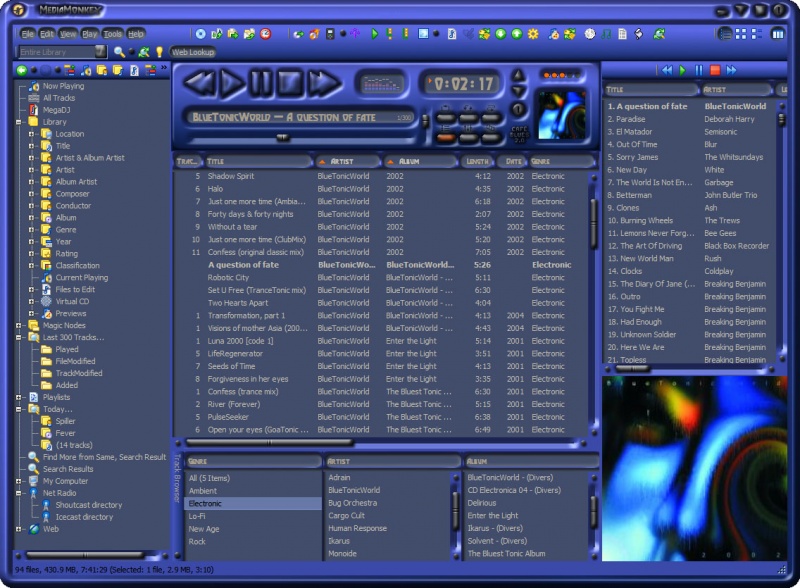800x588 pixels.
Task: Click the magnifier search icon beside library box
Action: pyautogui.click(x=119, y=51)
